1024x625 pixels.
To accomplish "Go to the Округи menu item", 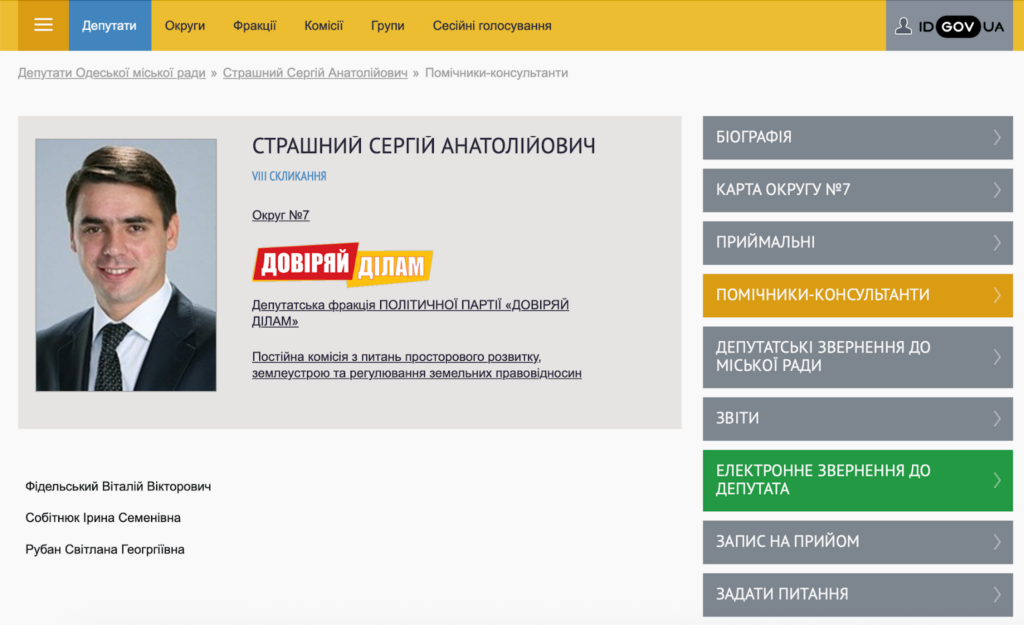I will 185,25.
